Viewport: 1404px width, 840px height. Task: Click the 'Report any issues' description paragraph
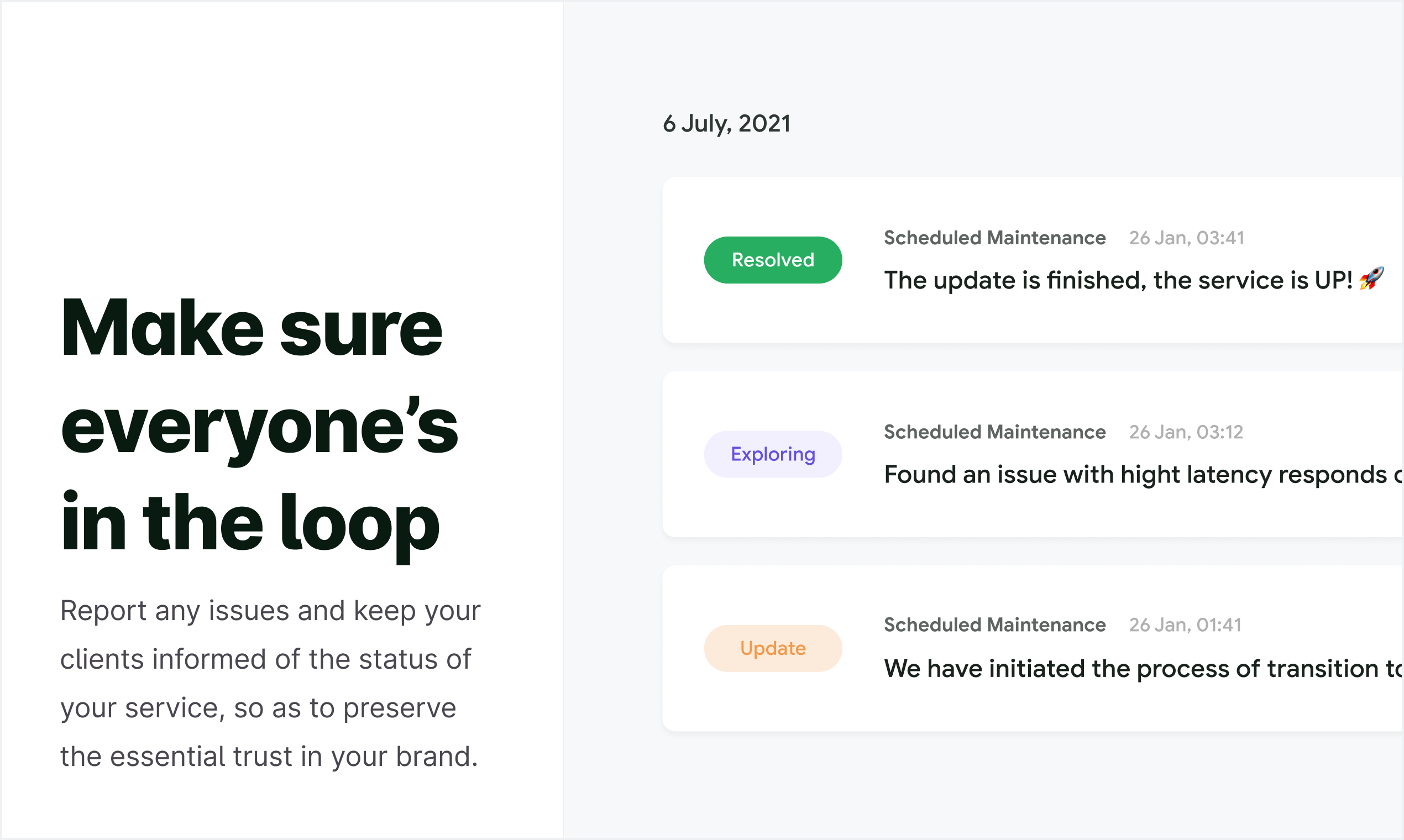click(x=271, y=683)
